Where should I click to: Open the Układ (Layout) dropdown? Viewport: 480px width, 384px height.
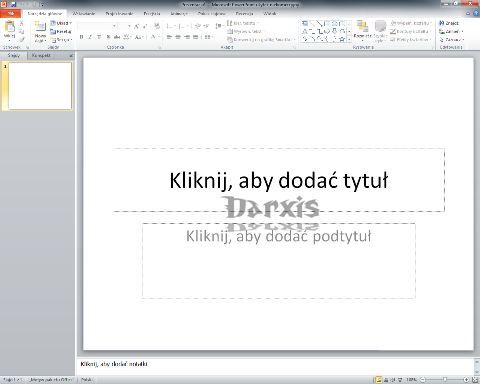[x=61, y=23]
